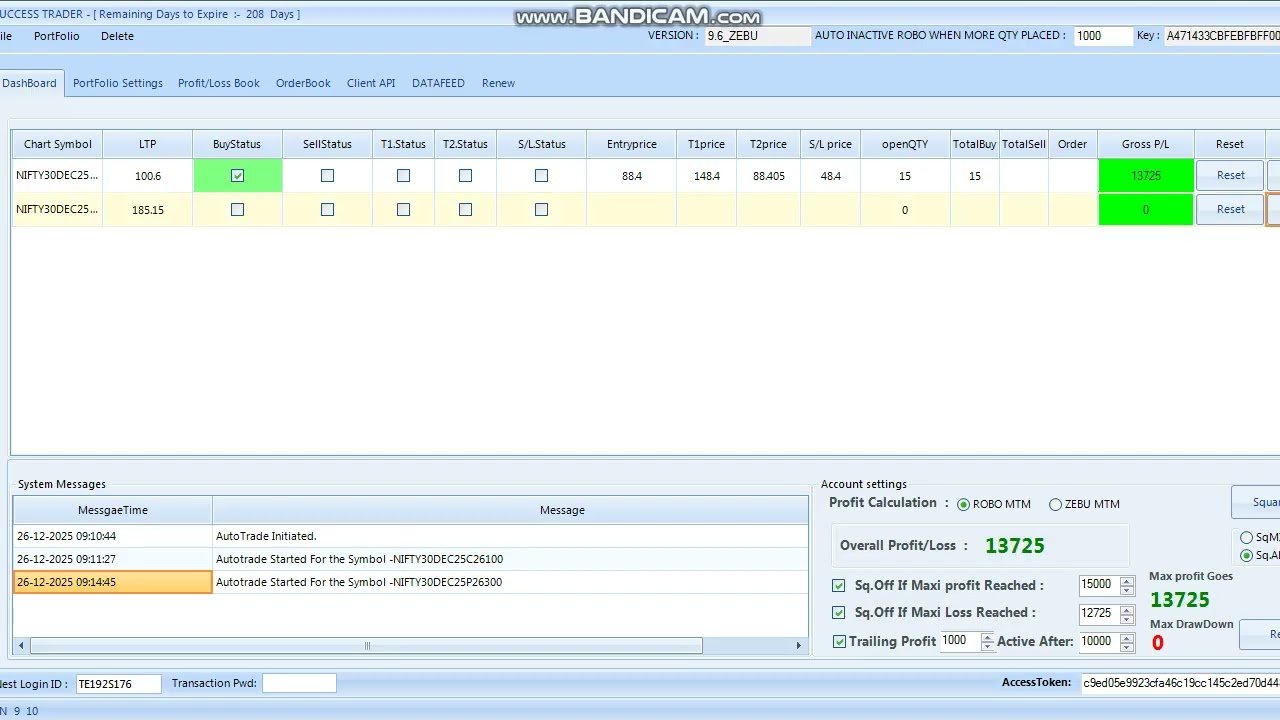Screen dimensions: 1280x720
Task: Switch to the DashBoard tab
Action: tap(30, 83)
